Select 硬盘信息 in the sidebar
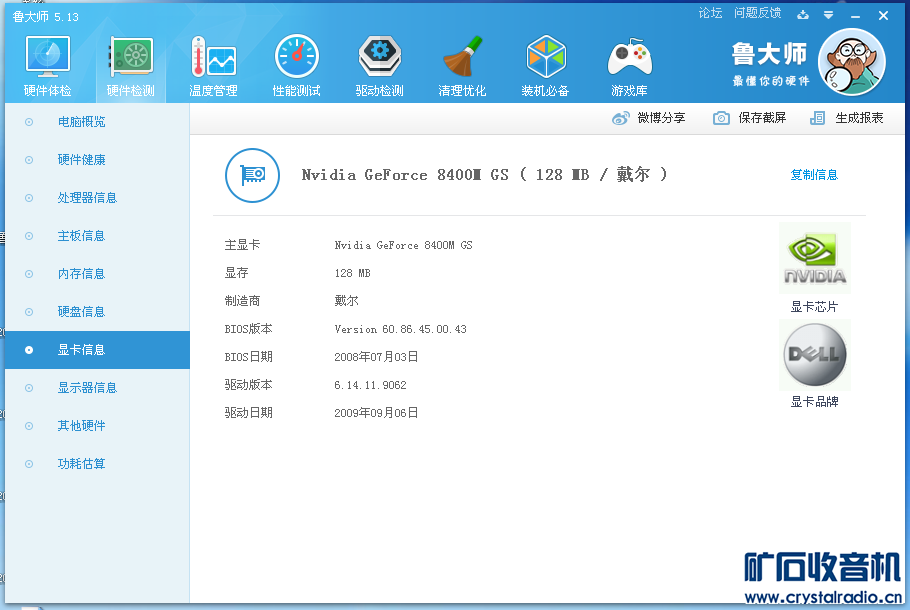The height and width of the screenshot is (610, 910). (x=81, y=312)
